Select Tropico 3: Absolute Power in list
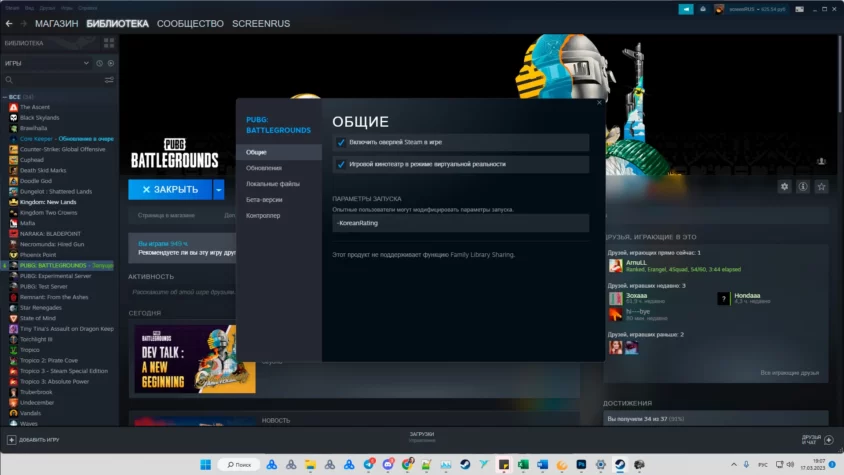 click(54, 382)
